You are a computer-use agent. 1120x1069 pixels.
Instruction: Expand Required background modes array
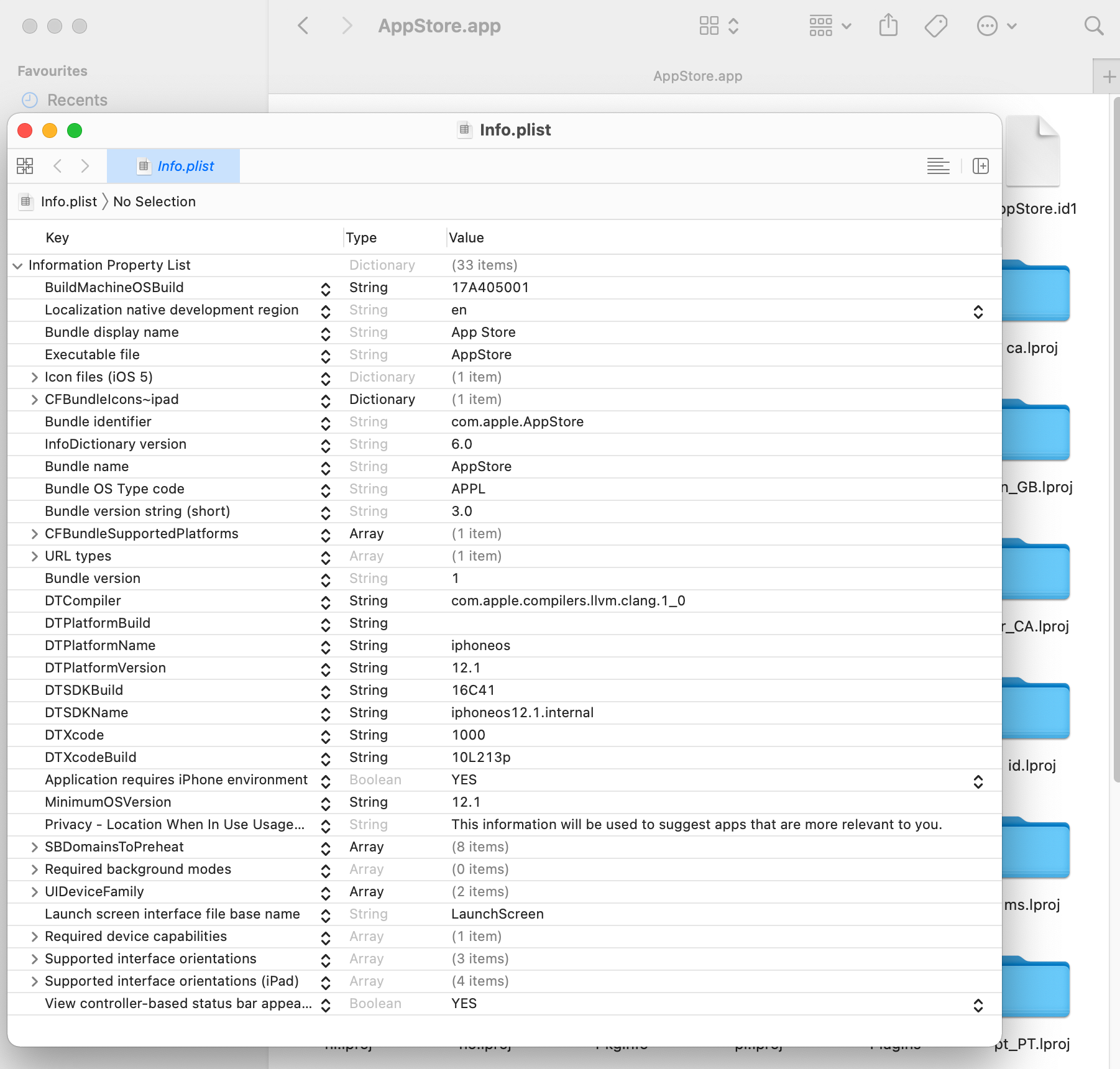(35, 869)
